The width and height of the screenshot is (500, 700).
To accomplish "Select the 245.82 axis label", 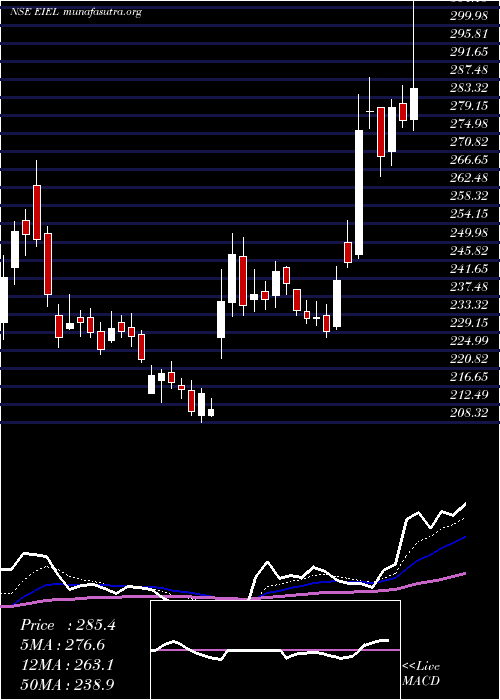I will point(468,251).
